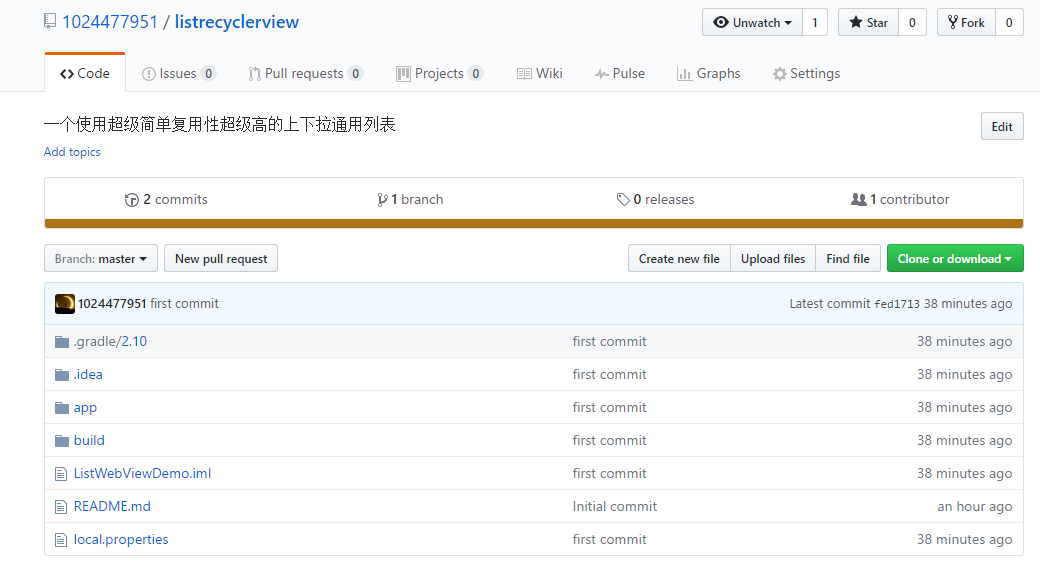View the 2 commits link
This screenshot has height=561, width=1040.
click(x=166, y=200)
